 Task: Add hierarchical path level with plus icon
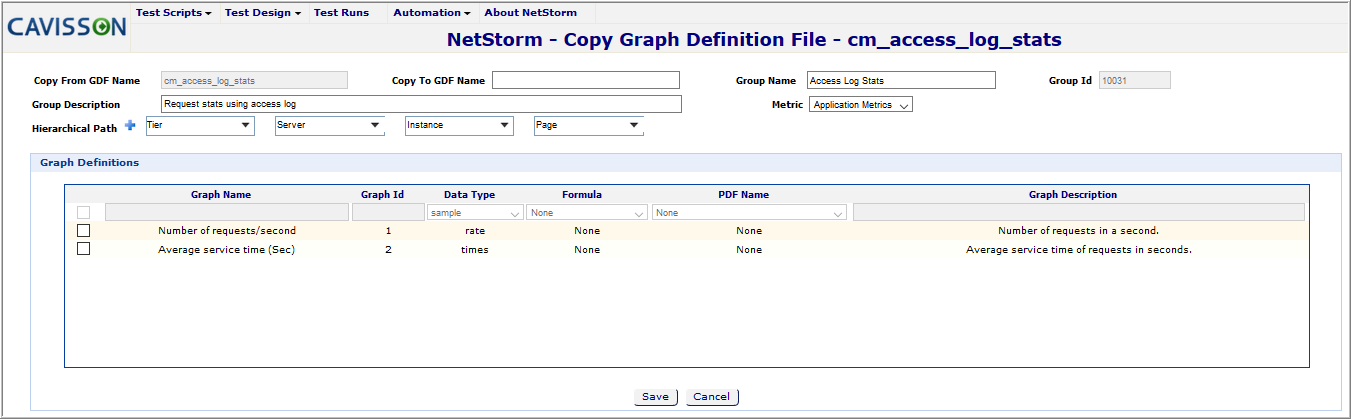pos(130,125)
